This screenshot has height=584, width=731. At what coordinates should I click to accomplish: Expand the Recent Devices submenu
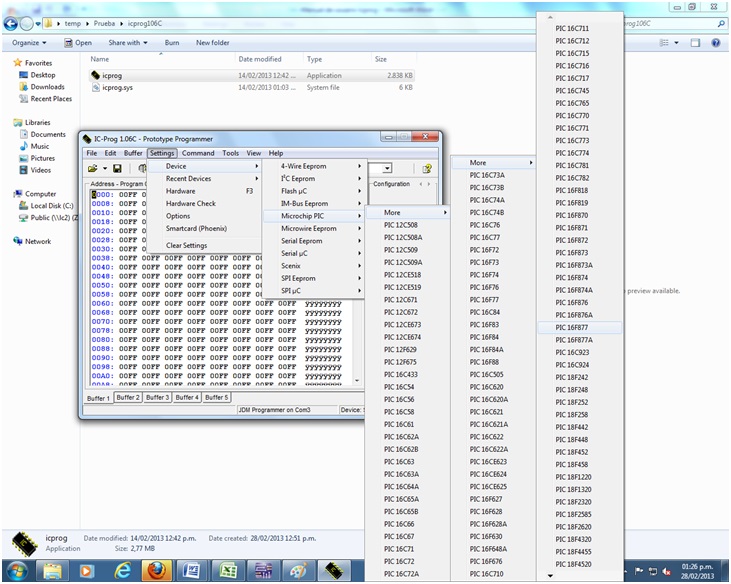coord(188,179)
